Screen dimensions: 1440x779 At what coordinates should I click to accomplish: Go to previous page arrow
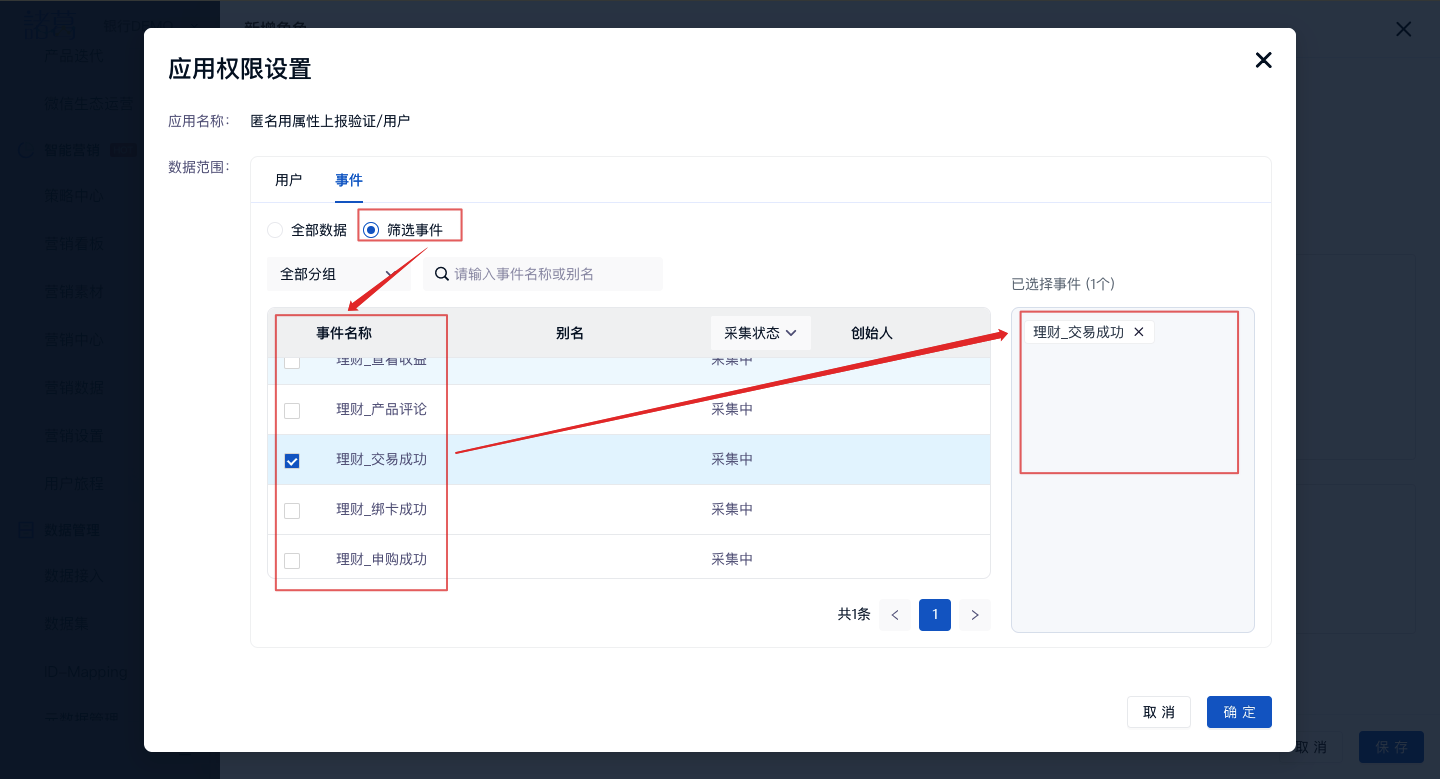pyautogui.click(x=895, y=615)
